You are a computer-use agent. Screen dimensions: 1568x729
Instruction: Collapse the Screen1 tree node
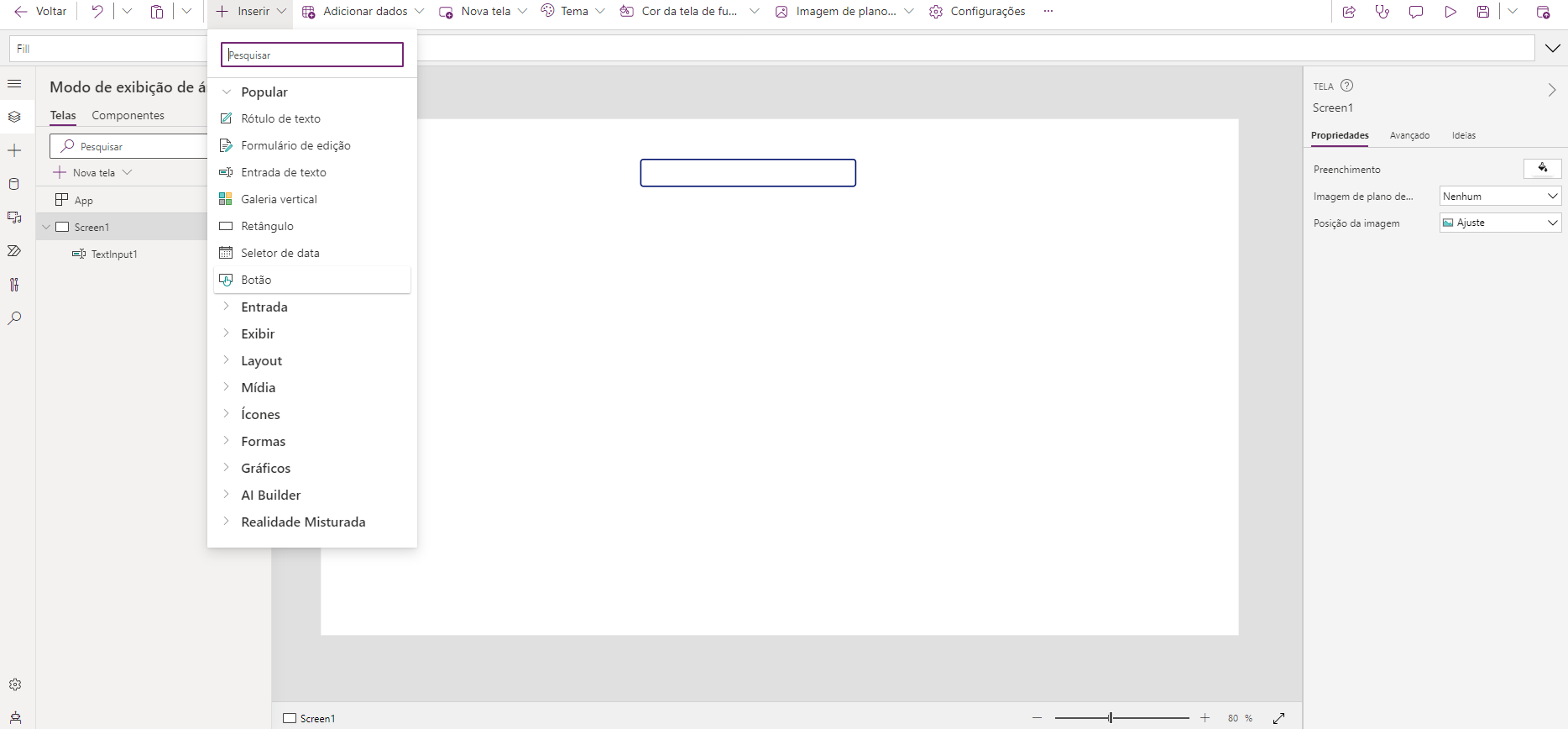[46, 227]
